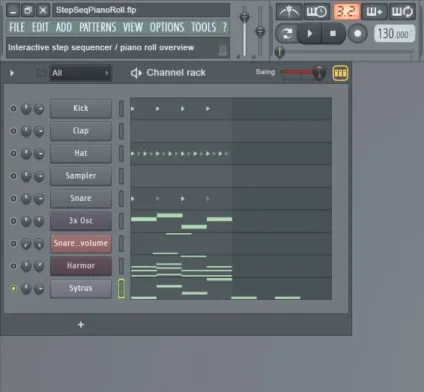Click the Sytrus channel button
The width and height of the screenshot is (424, 392).
[x=81, y=288]
